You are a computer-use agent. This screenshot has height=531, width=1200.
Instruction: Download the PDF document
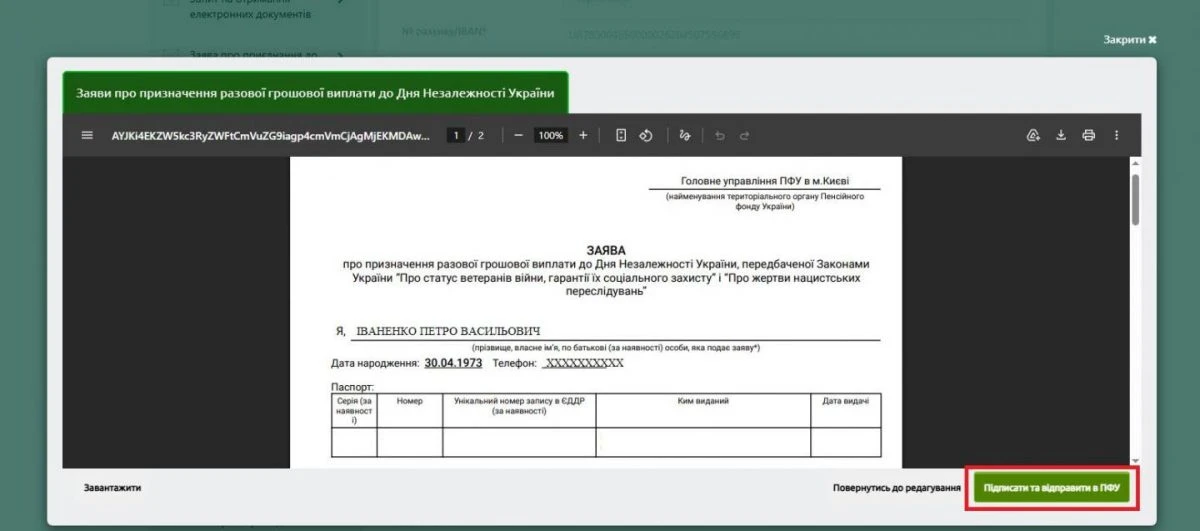1061,135
